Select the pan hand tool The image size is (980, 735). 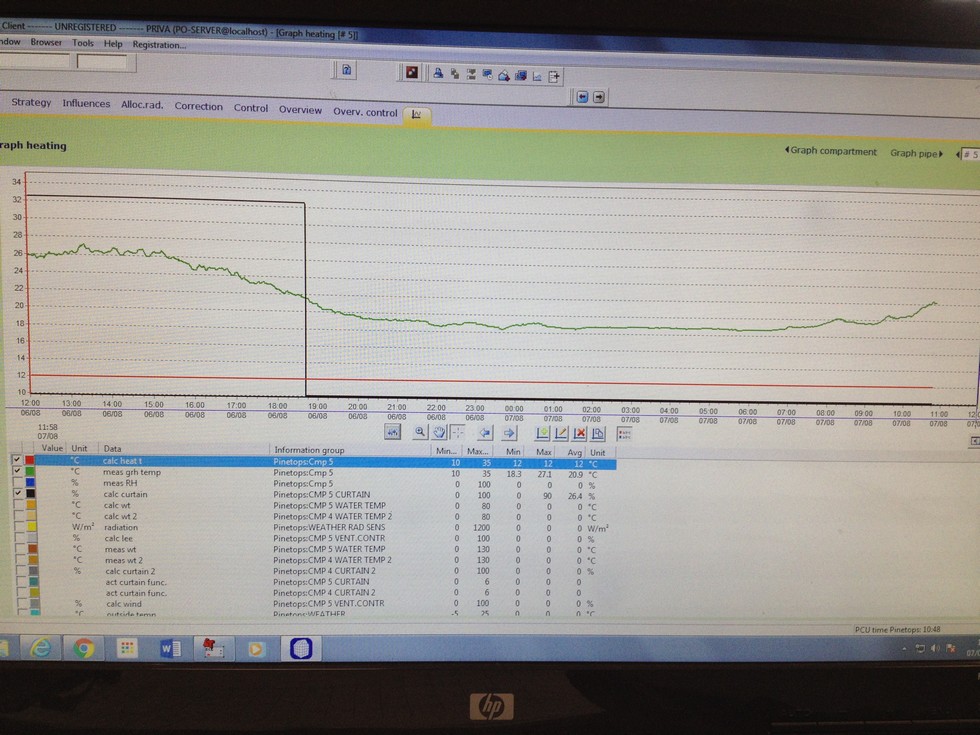coord(438,432)
